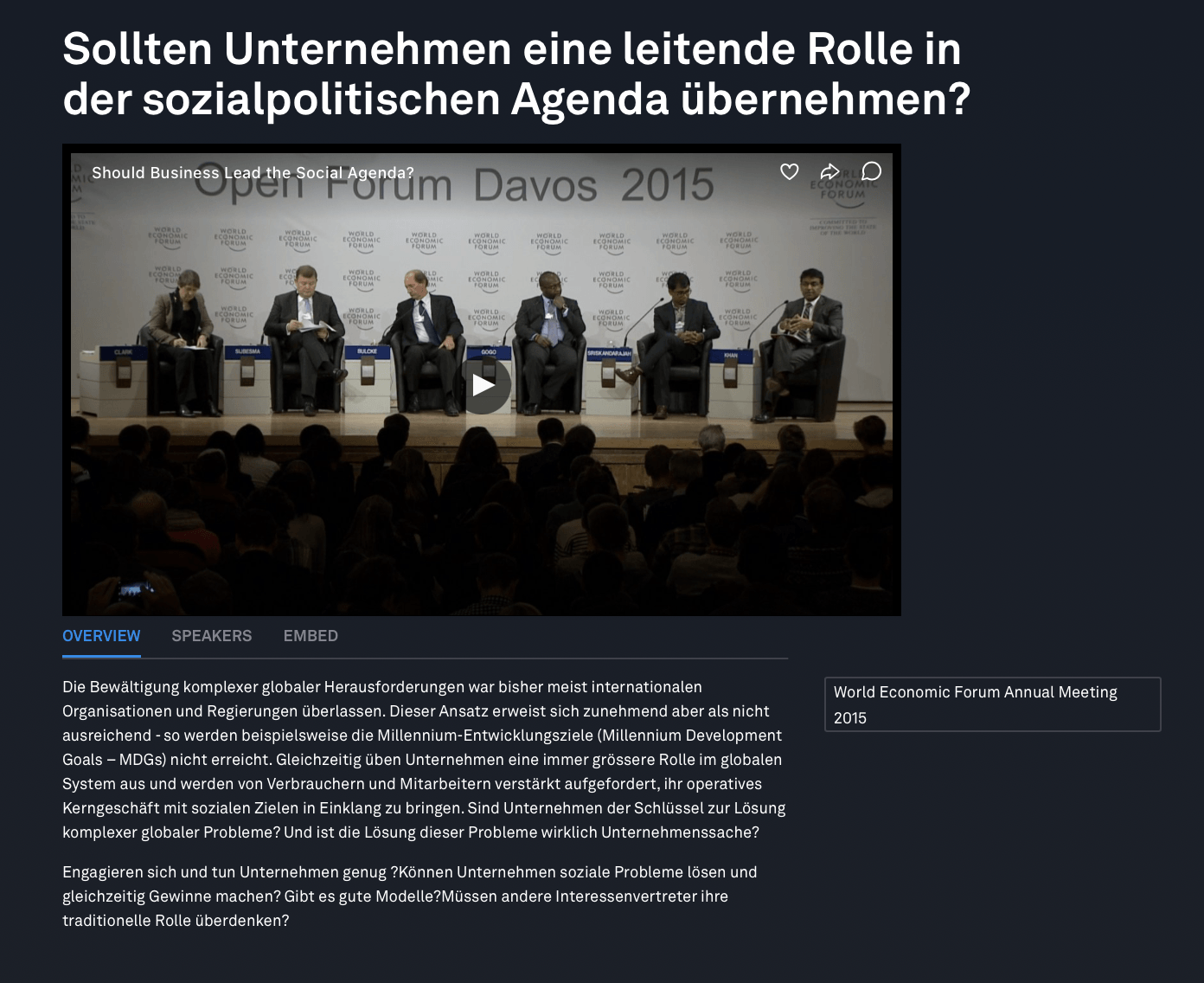Click the paragraph starting 'Die Bewältigung komplexer globaler'
This screenshot has height=983, width=1204.
(424, 760)
